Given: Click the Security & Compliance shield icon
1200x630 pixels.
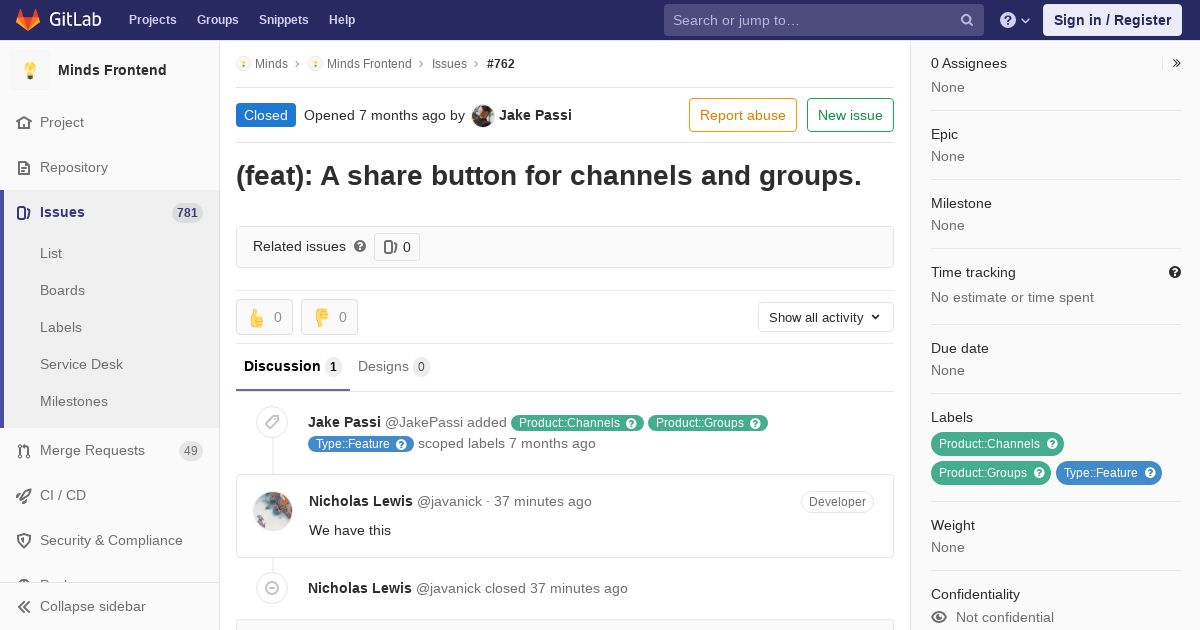Looking at the screenshot, I should coord(24,541).
